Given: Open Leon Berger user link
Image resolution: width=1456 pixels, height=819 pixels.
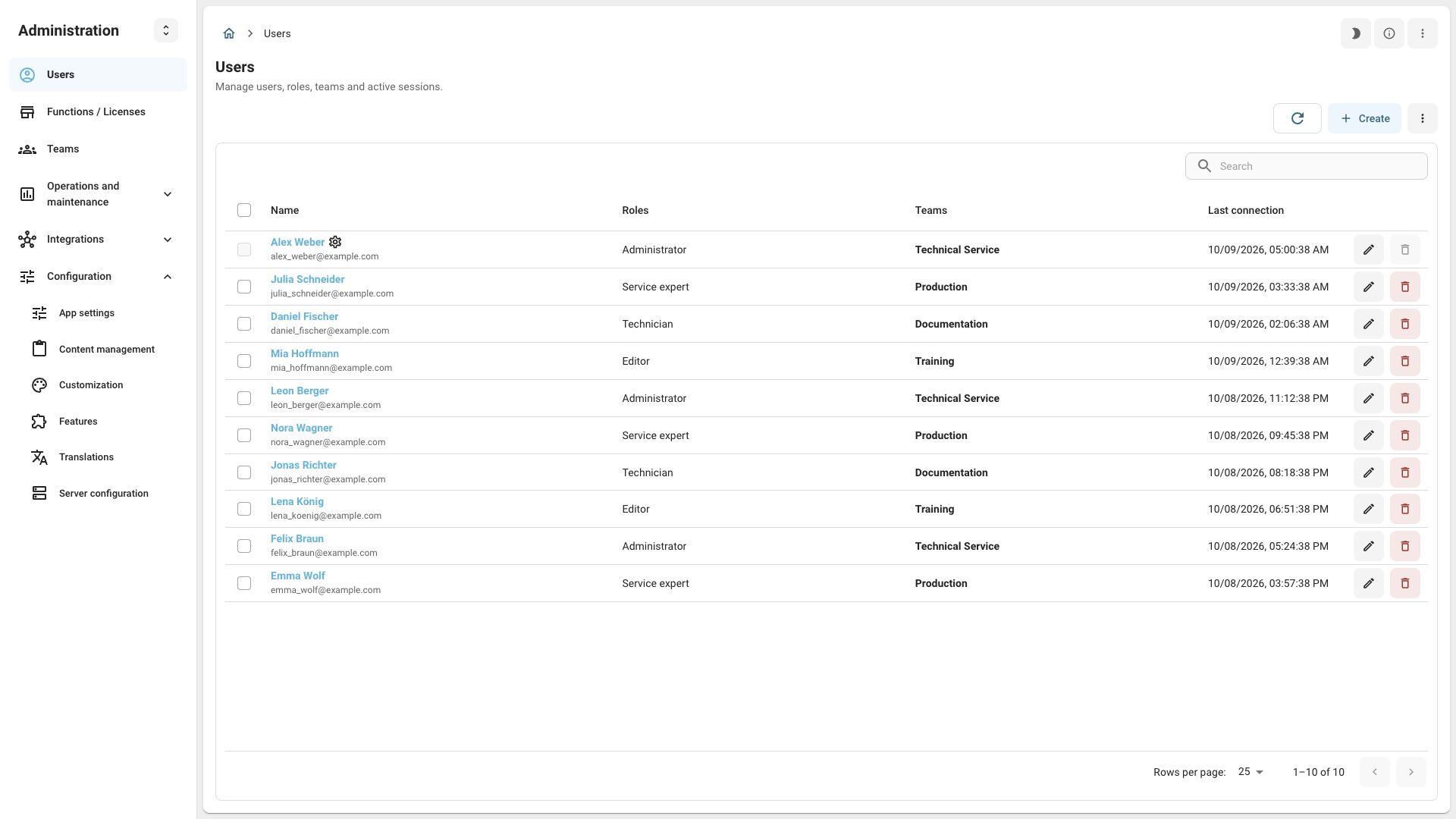Looking at the screenshot, I should [x=300, y=391].
